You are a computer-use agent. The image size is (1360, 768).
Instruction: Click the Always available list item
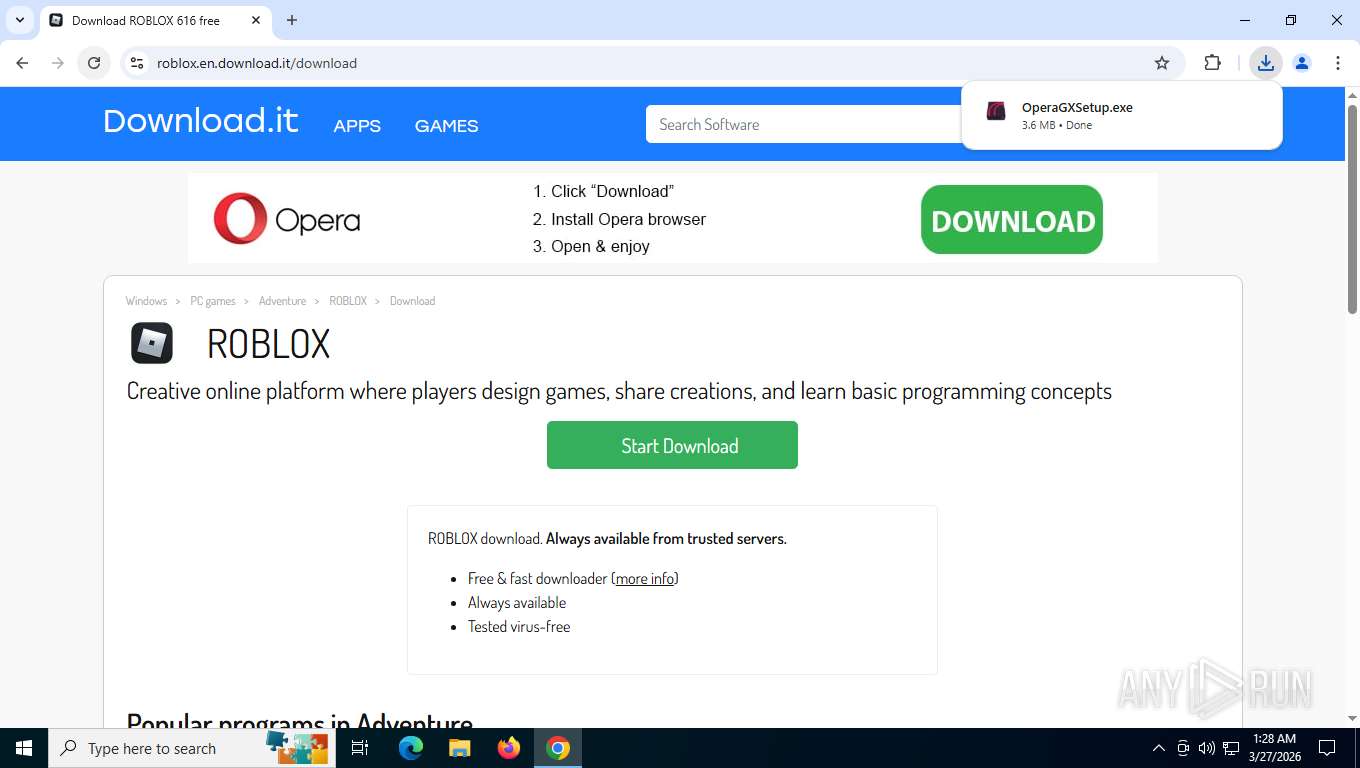coord(517,603)
